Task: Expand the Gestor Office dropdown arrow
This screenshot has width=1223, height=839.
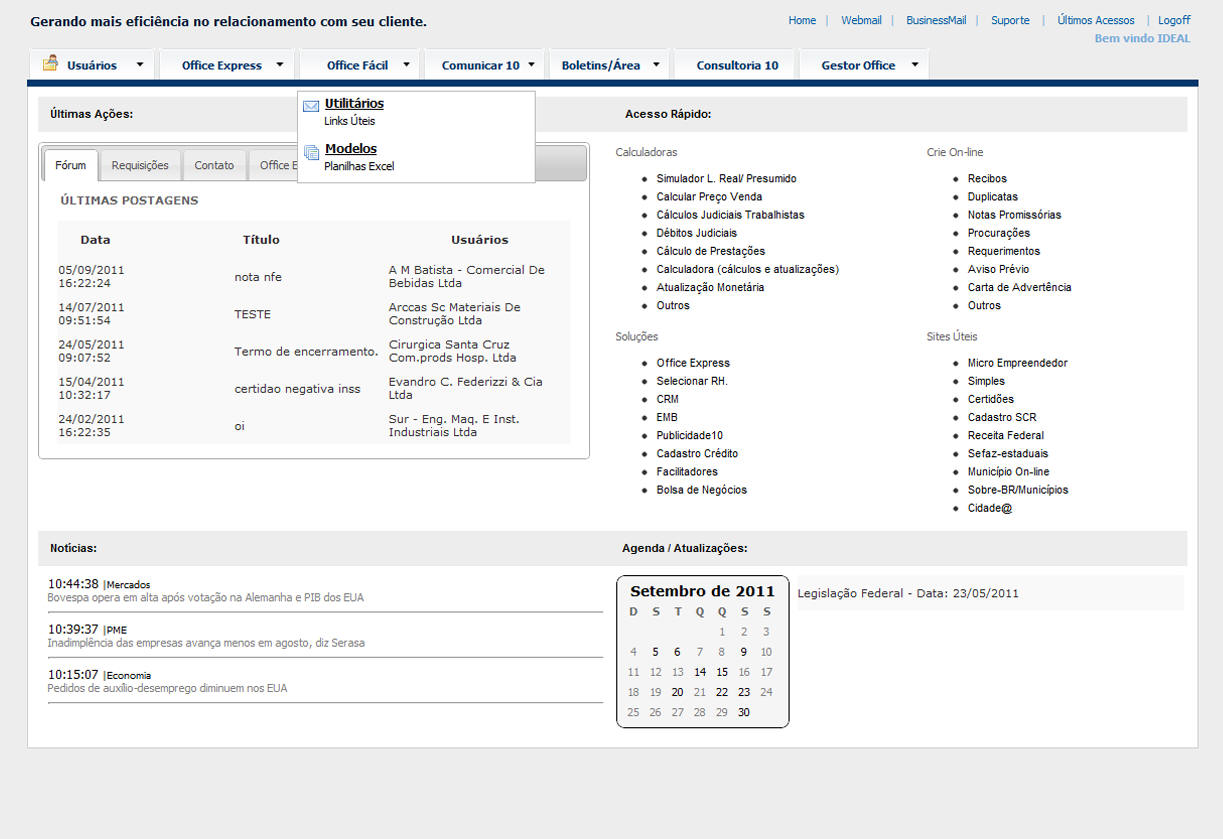Action: coord(915,65)
